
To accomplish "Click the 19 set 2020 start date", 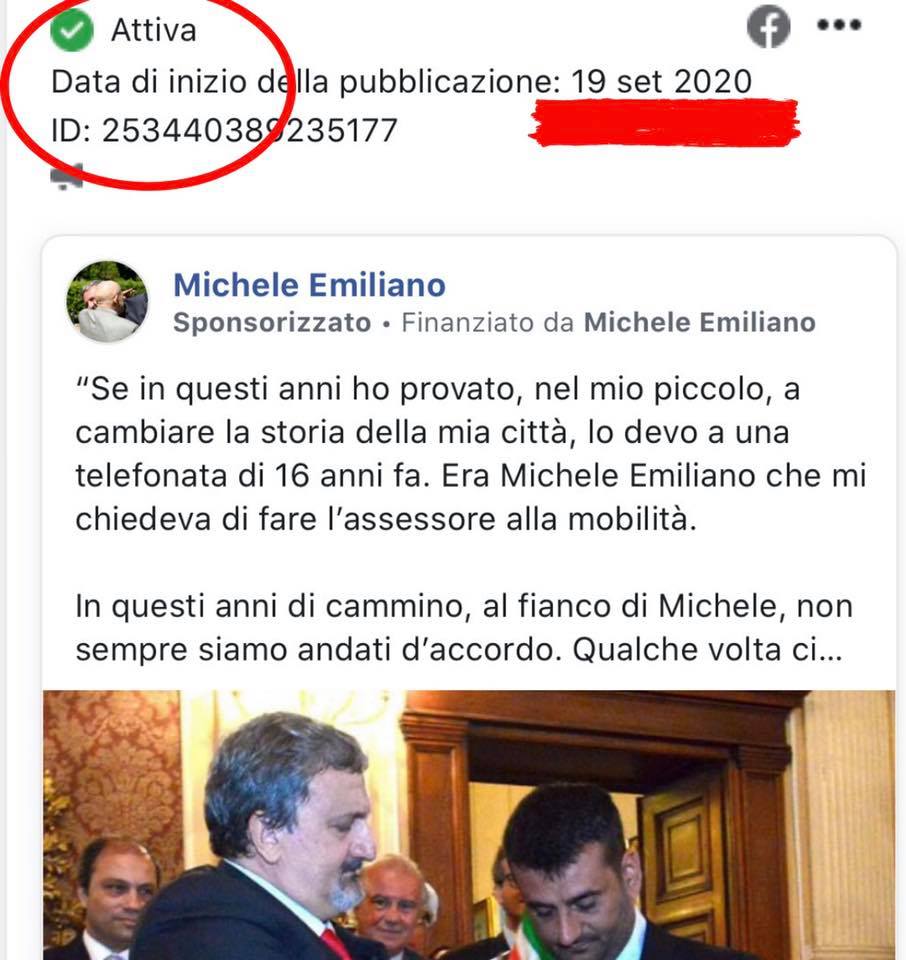I will [x=661, y=81].
